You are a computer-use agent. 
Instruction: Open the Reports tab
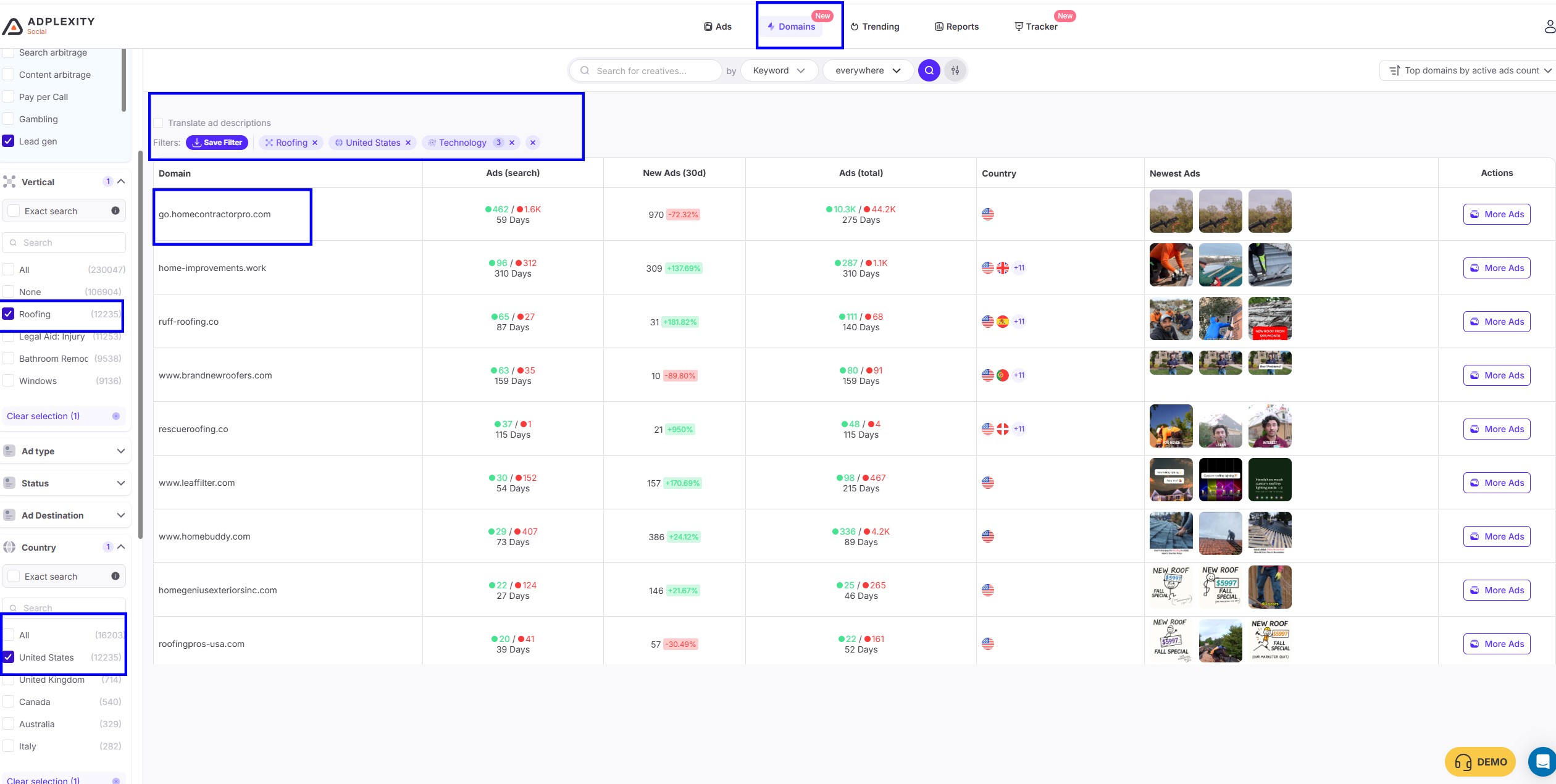coord(956,27)
